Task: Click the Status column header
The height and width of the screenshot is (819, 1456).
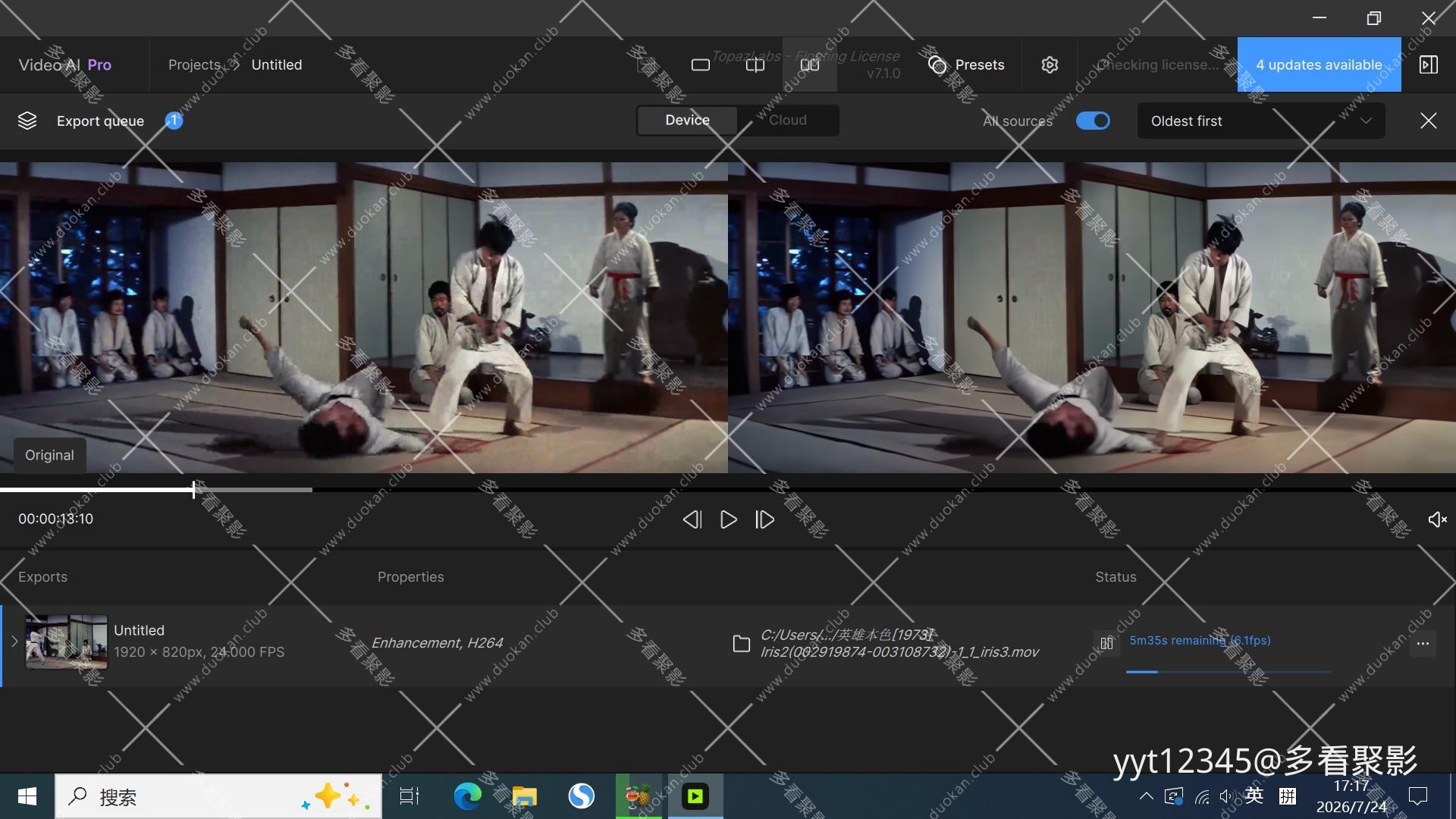Action: pyautogui.click(x=1116, y=577)
